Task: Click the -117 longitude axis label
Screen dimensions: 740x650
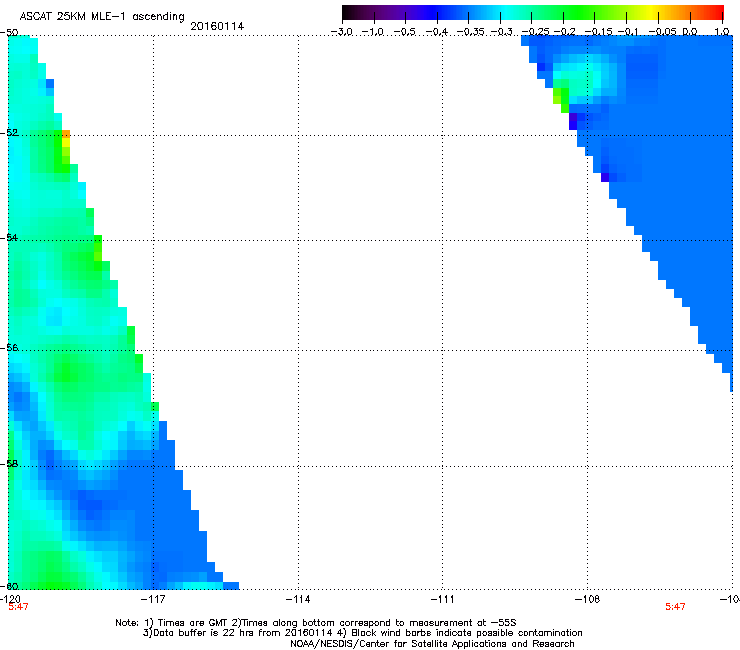Action: point(153,599)
